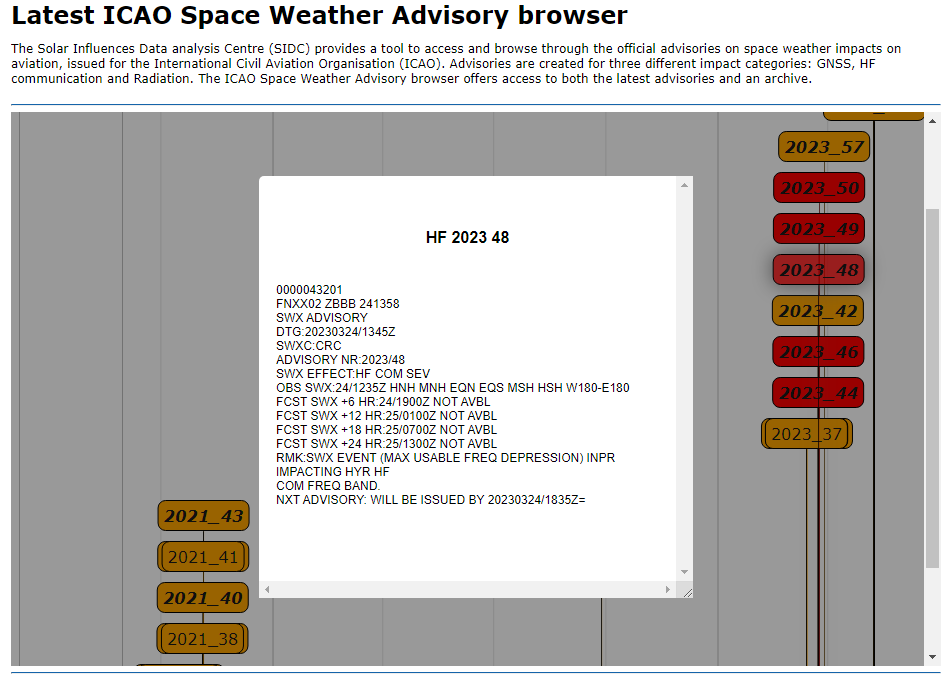Click the popup's scroll down arrow
The image size is (950, 688).
[x=684, y=572]
